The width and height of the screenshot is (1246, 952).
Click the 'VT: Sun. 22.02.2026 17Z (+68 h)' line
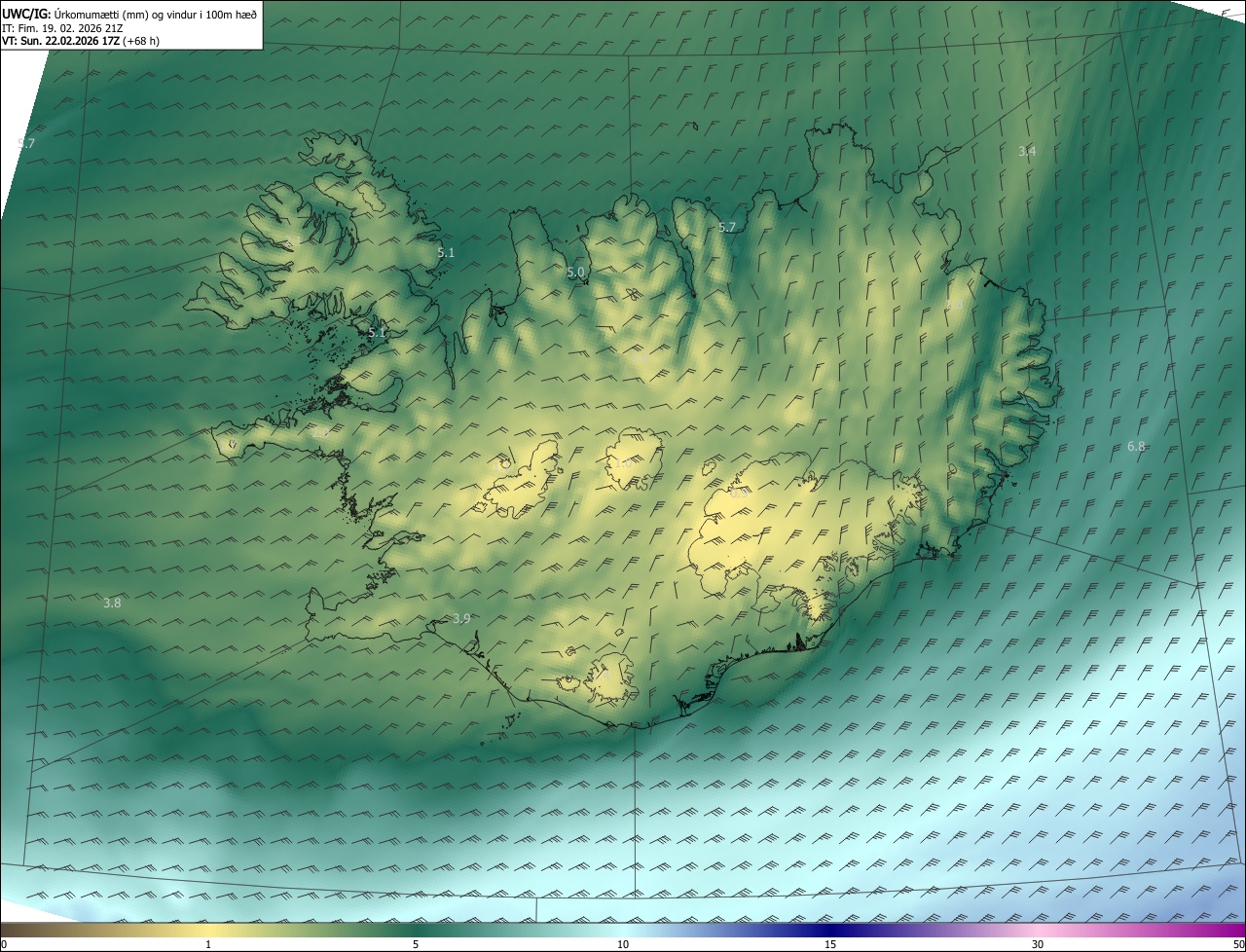(81, 41)
